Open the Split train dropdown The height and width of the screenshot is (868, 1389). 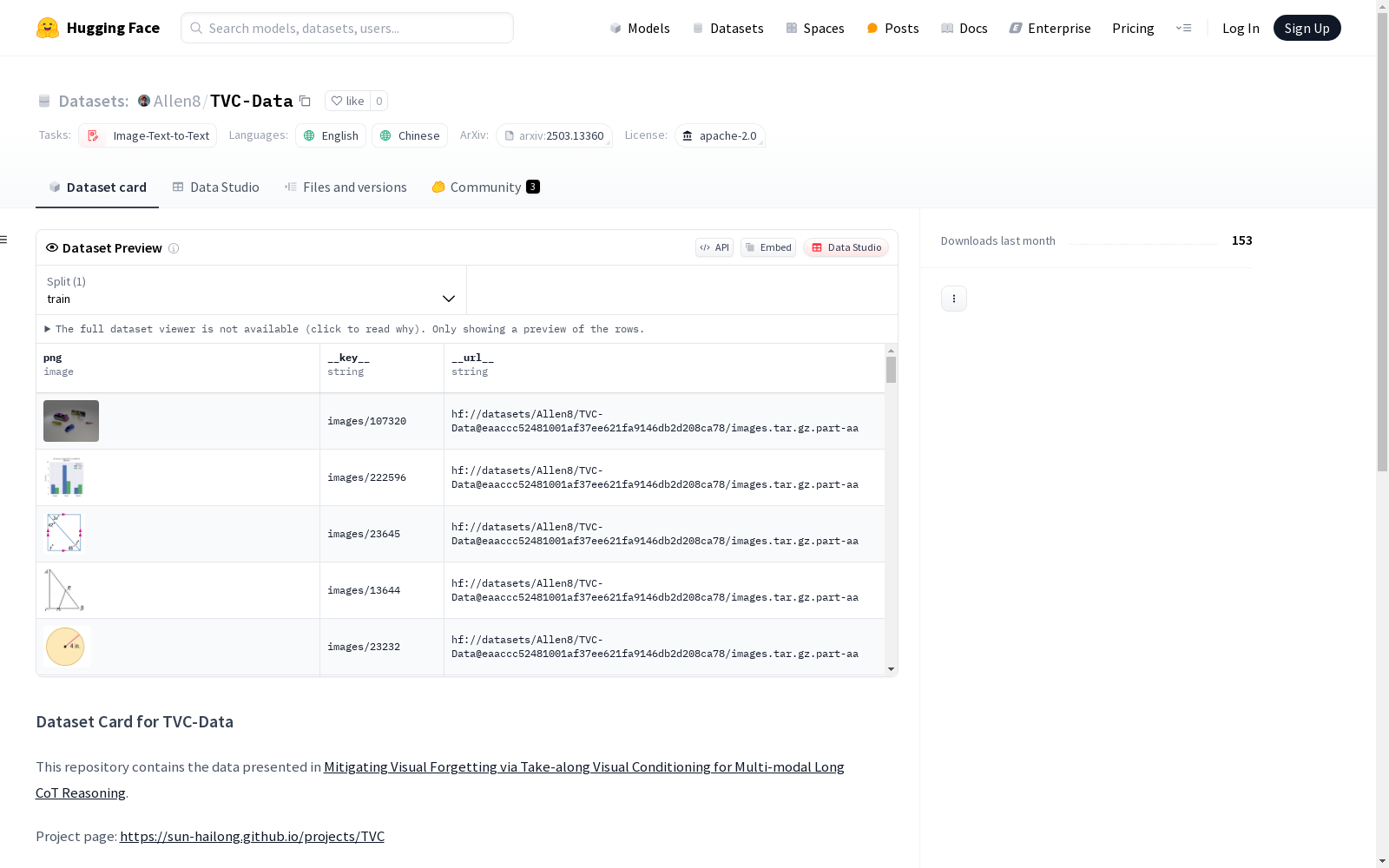(x=251, y=290)
